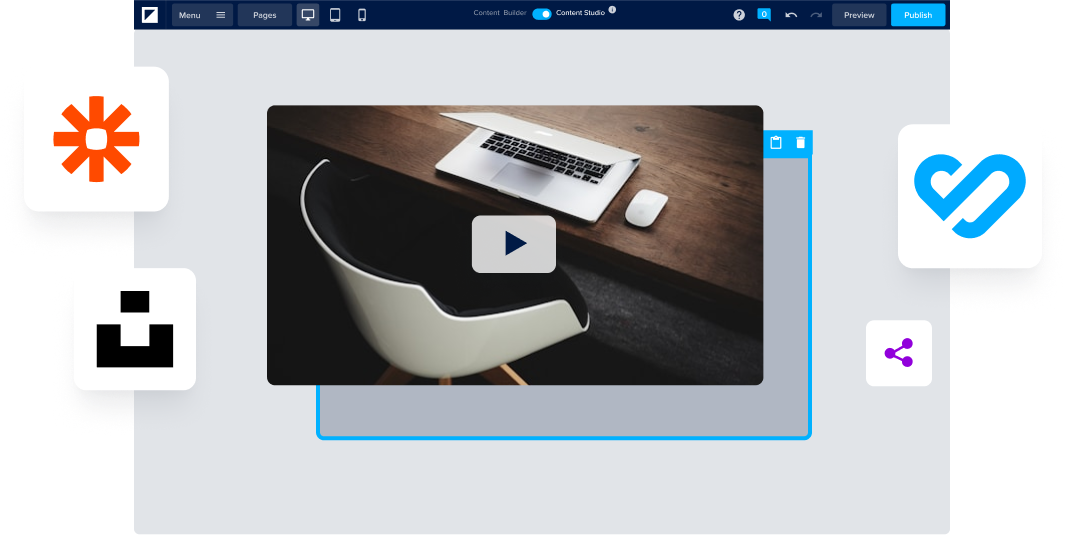Toggle Content Builder / Content Studio switch

tap(541, 14)
